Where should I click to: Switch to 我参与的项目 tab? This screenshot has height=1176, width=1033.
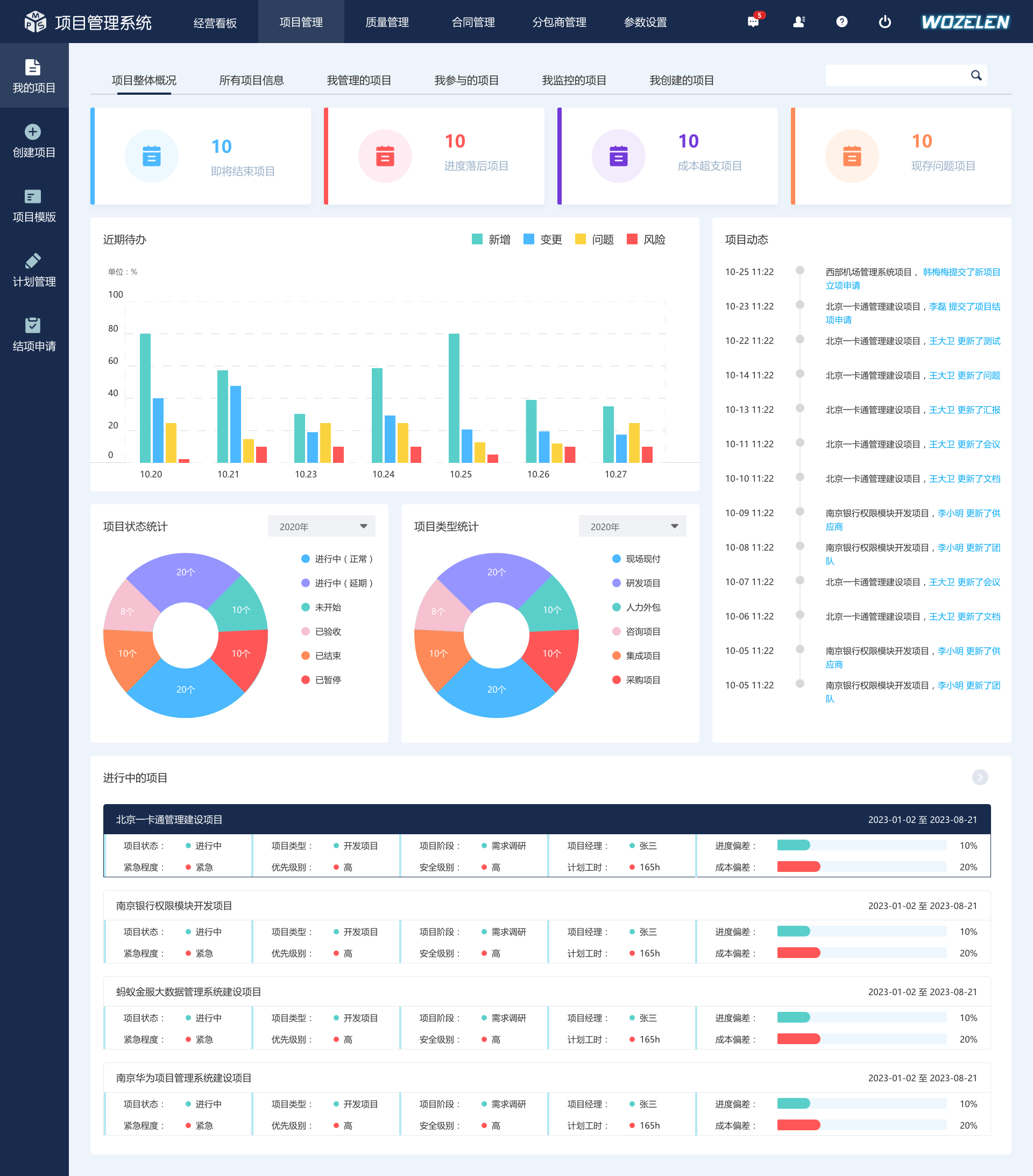pos(466,80)
